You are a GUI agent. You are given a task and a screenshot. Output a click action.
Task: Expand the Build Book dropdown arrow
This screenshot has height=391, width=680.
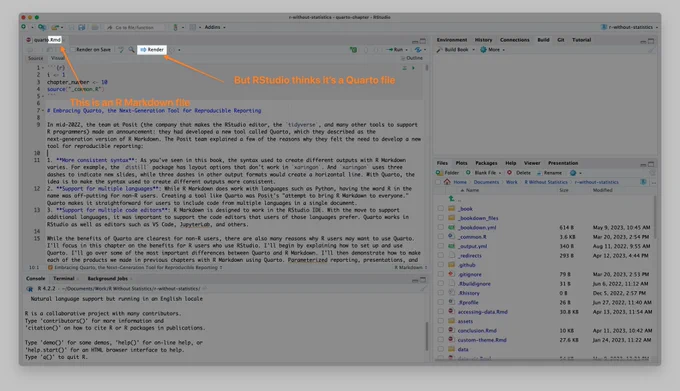click(473, 50)
